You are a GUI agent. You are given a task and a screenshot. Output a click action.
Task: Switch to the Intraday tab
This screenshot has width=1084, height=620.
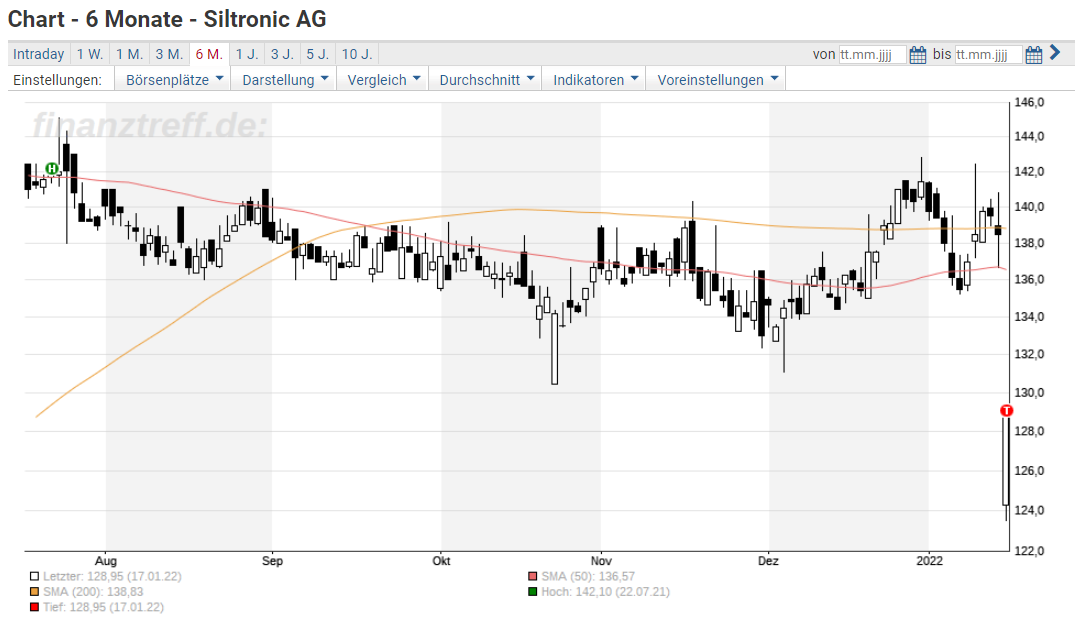tap(39, 54)
